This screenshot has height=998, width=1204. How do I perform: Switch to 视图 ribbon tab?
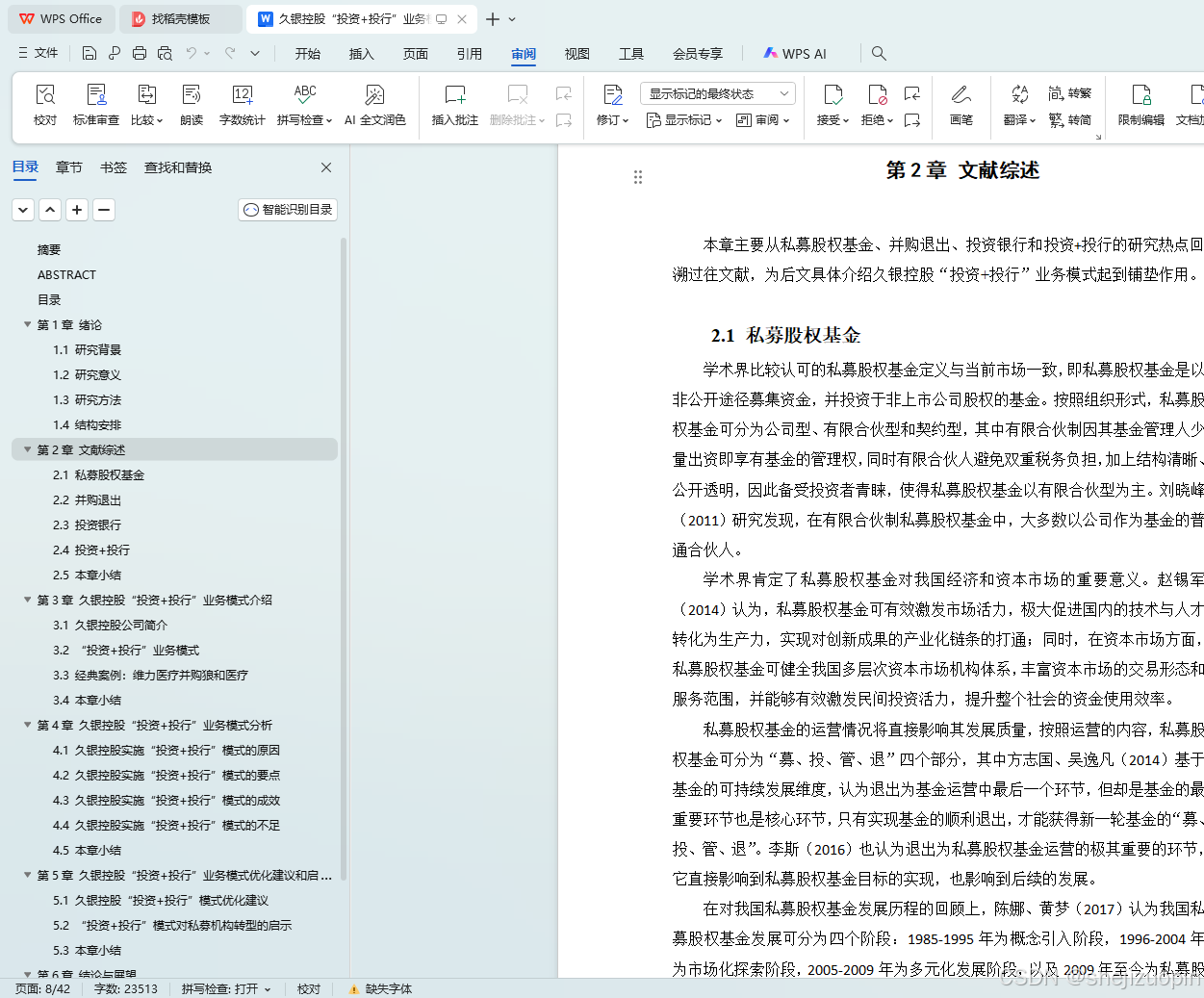point(577,54)
